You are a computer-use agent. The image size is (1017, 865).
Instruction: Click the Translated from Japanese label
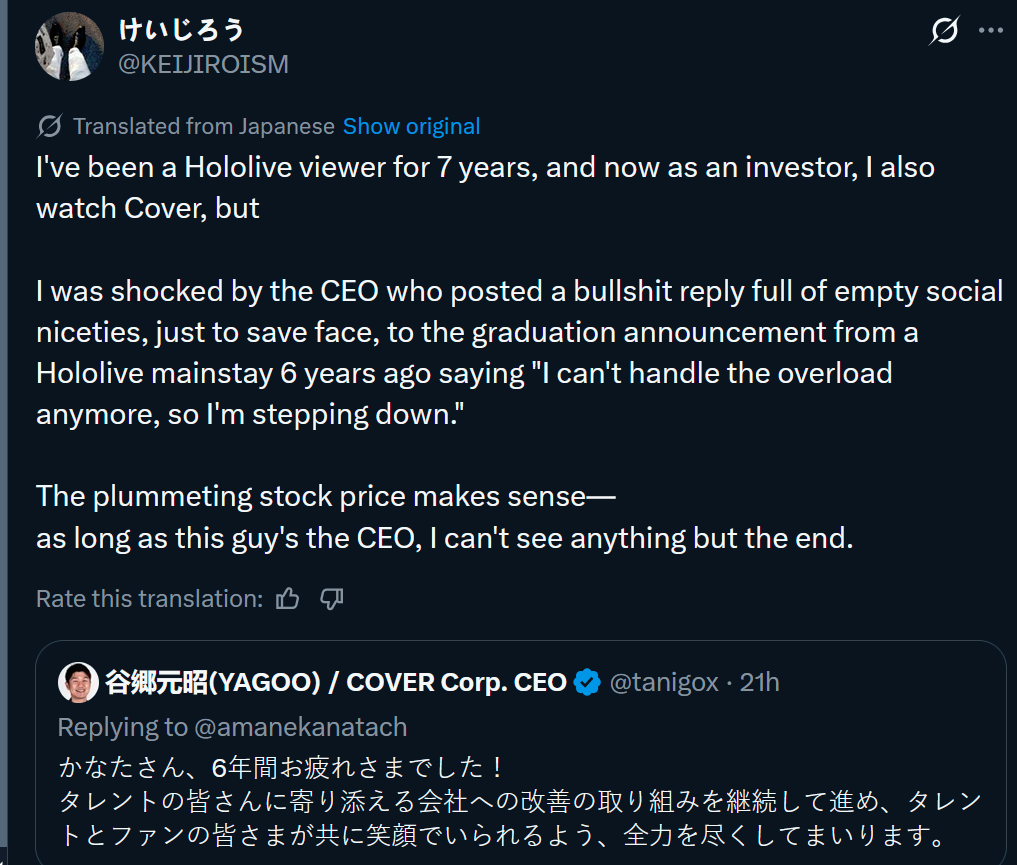[x=203, y=127]
